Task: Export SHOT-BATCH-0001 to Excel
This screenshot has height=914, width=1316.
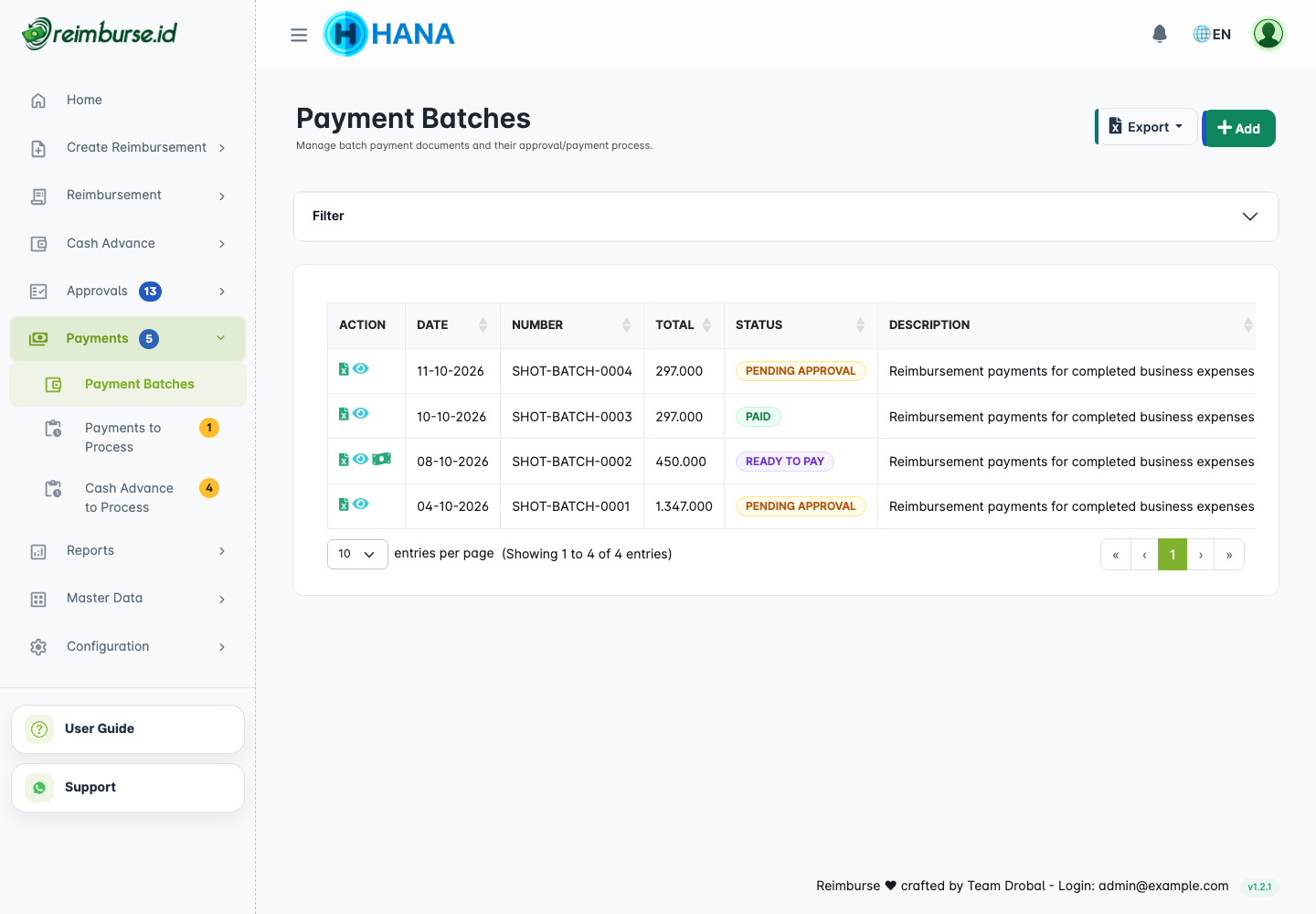Action: [344, 505]
